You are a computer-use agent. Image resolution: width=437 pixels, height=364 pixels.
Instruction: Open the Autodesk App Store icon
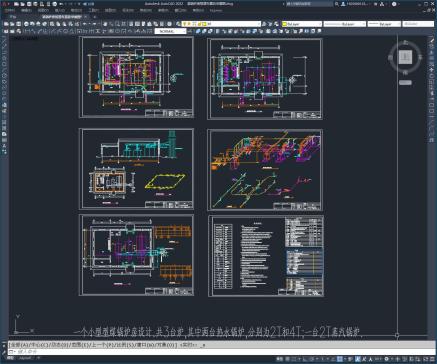tap(382, 4)
